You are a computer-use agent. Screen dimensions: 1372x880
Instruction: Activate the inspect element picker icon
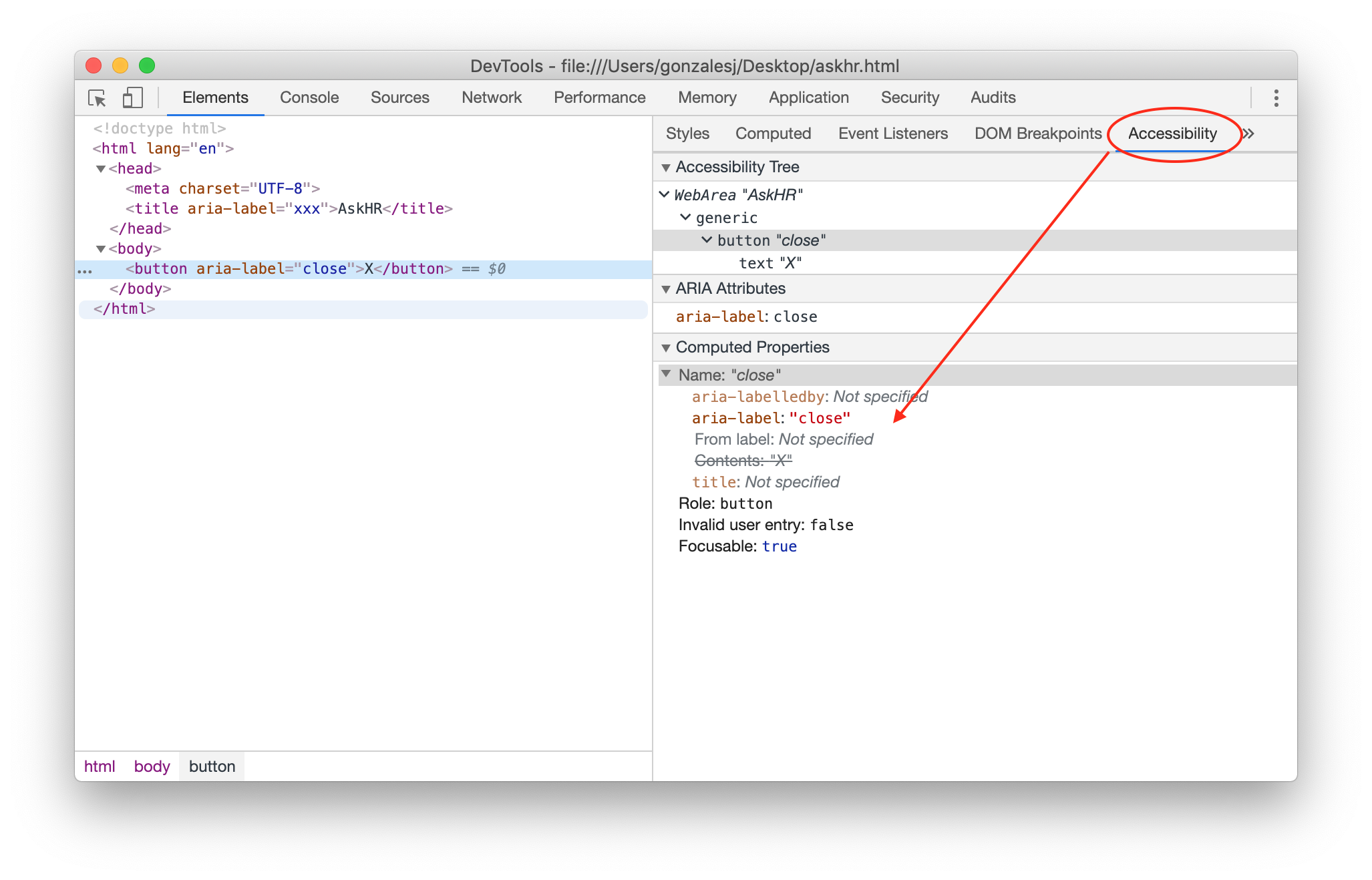pyautogui.click(x=97, y=98)
